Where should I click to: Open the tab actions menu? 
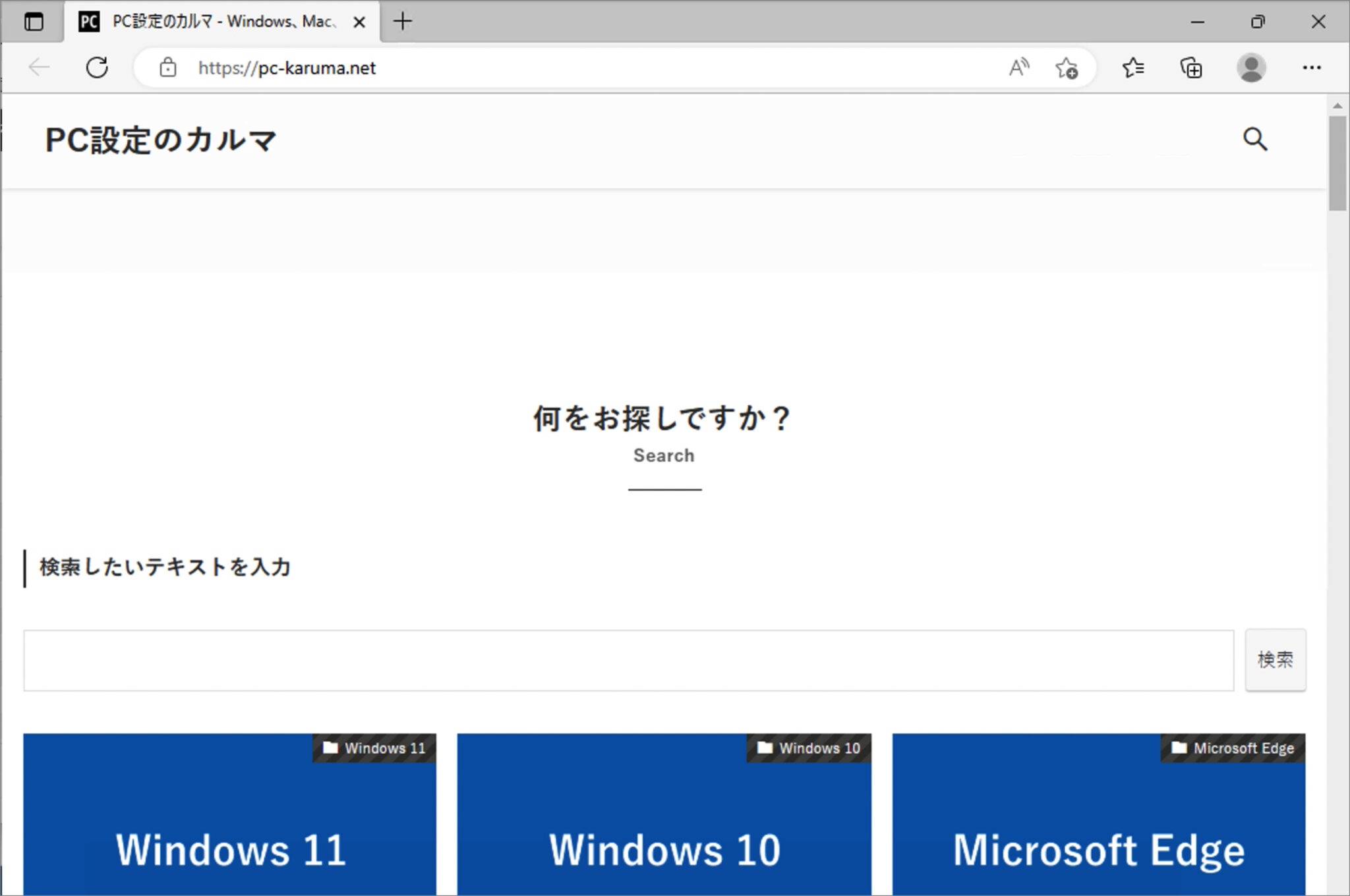click(x=34, y=22)
